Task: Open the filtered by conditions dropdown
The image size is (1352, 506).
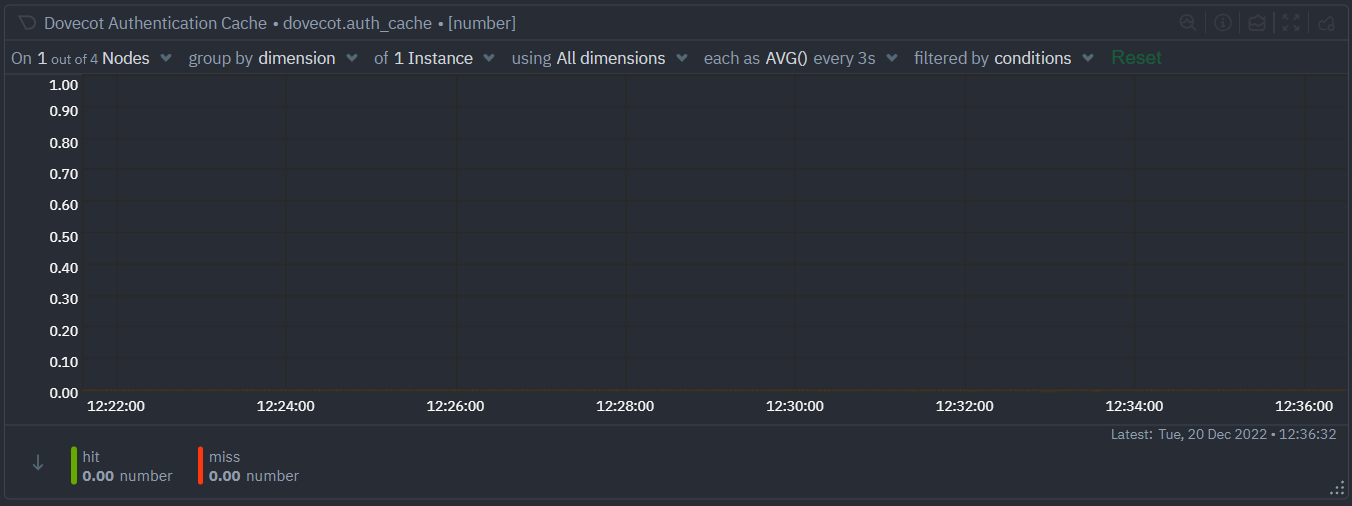Action: coord(1004,58)
